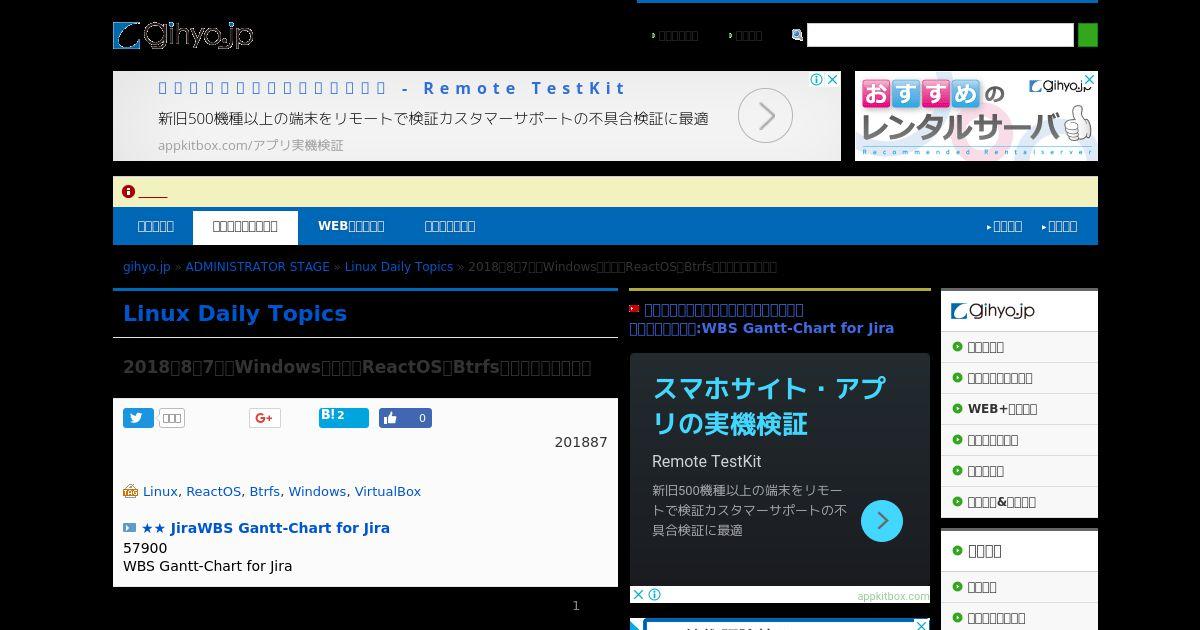Open the ReactOS tag

coord(213,491)
